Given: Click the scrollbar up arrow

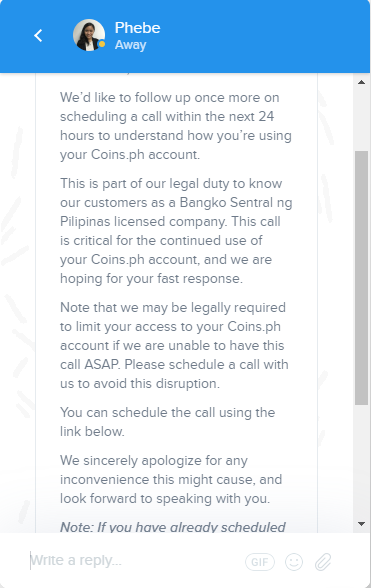Looking at the screenshot, I should pos(362,82).
